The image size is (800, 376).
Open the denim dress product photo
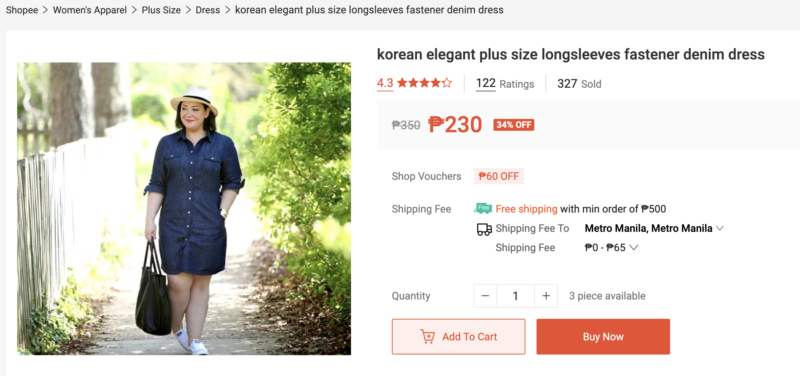click(184, 209)
